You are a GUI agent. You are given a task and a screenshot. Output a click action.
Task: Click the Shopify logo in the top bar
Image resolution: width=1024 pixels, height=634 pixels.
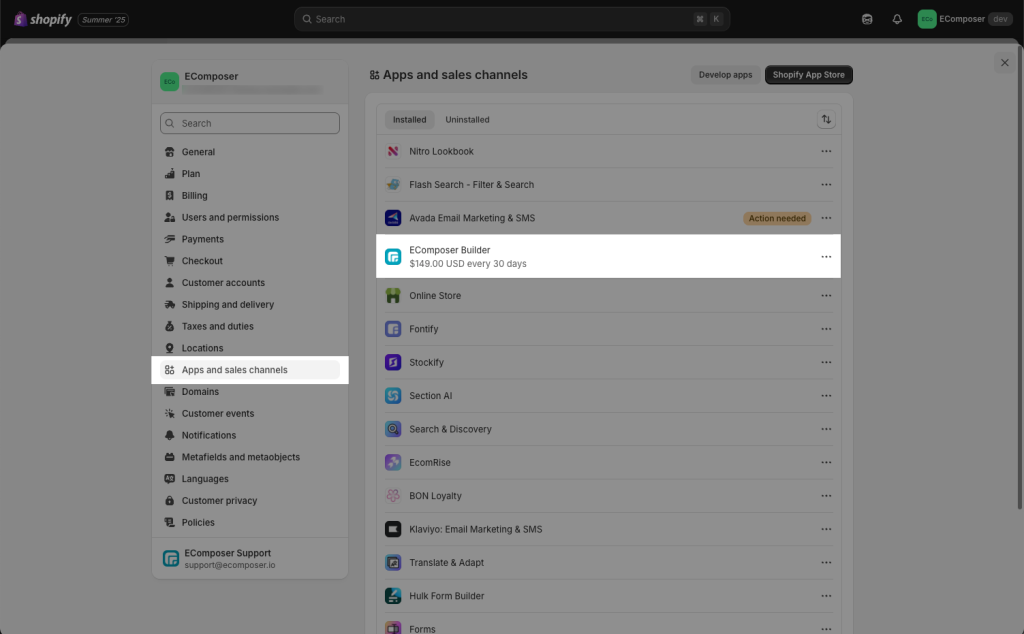pyautogui.click(x=43, y=19)
